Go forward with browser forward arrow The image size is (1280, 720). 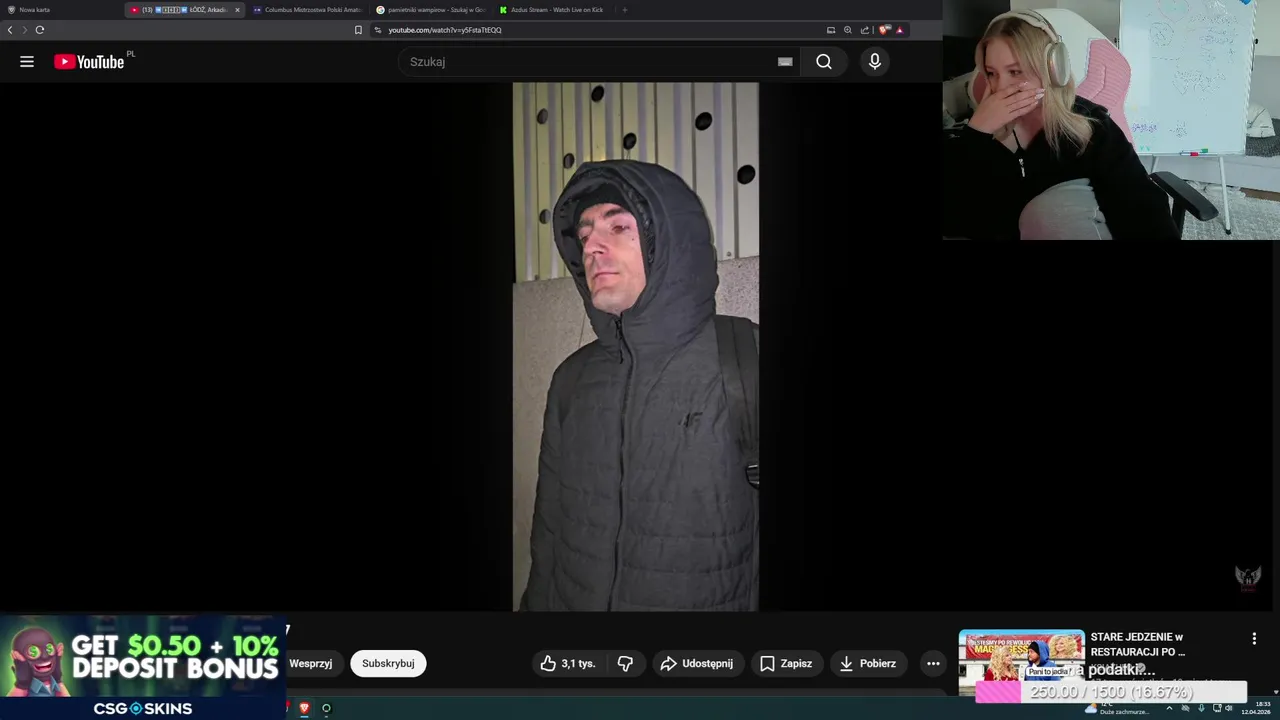[x=24, y=30]
